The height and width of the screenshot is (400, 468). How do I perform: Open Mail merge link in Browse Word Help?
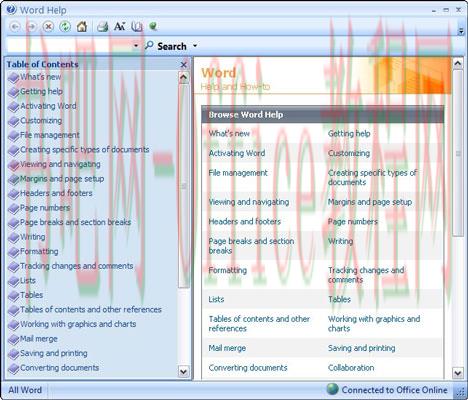click(x=227, y=348)
